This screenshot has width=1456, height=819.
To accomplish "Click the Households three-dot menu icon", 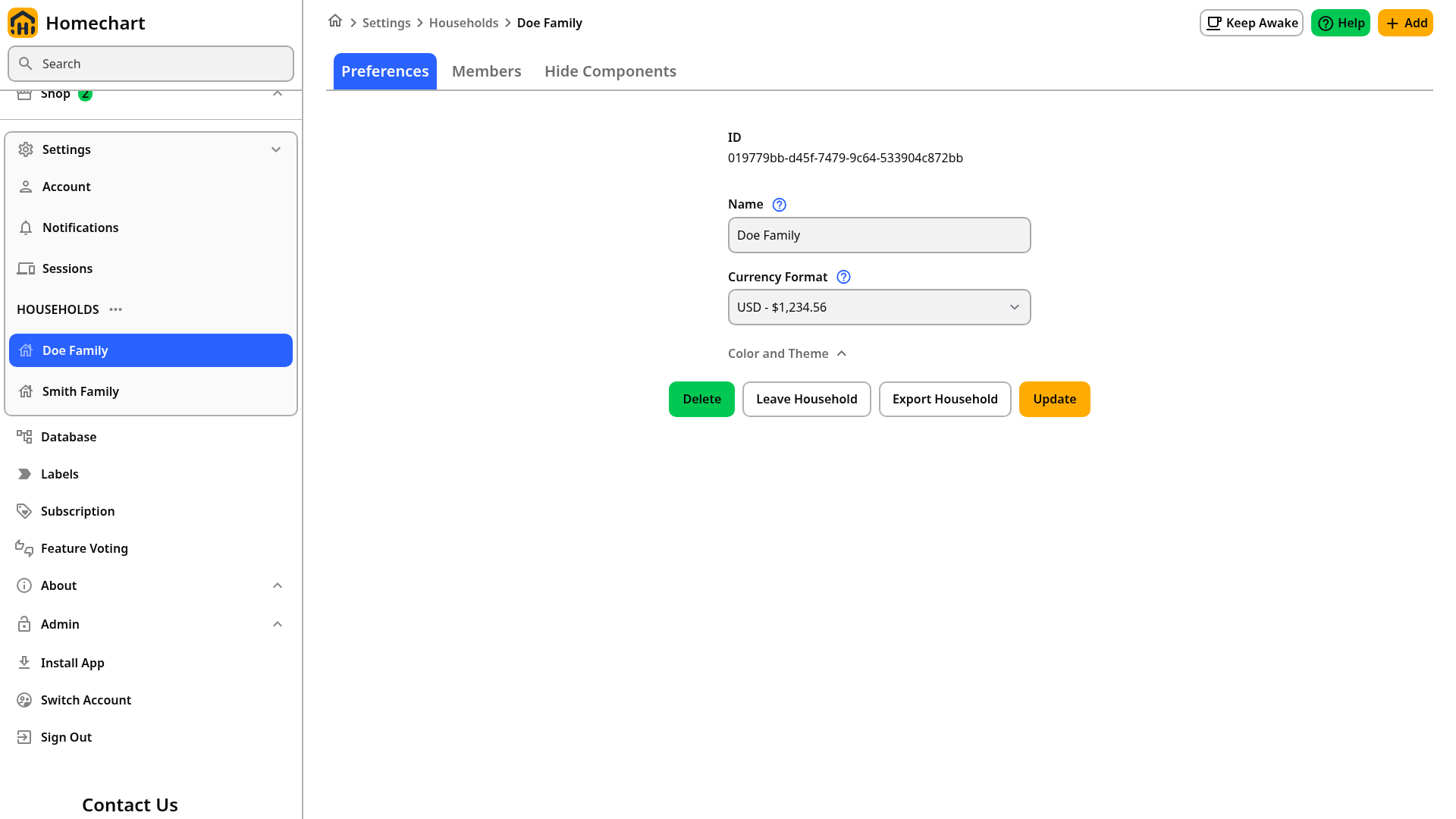I will 115,309.
